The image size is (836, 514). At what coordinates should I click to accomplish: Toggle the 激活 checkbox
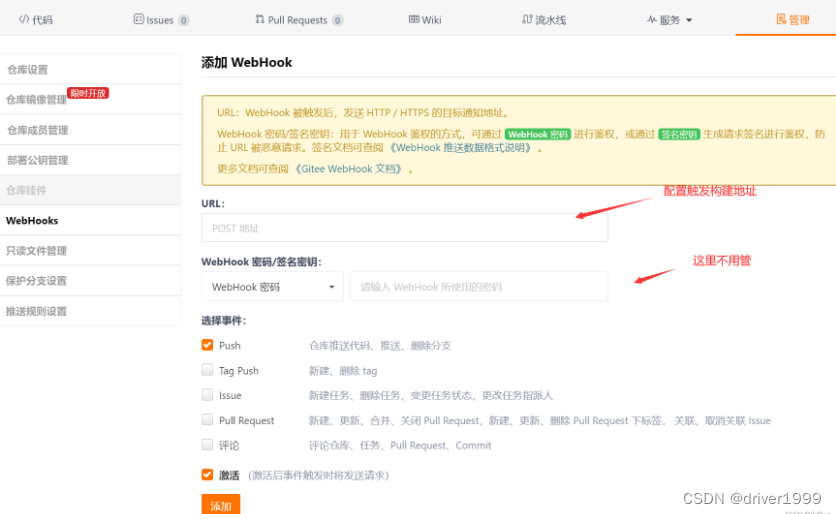pyautogui.click(x=207, y=475)
